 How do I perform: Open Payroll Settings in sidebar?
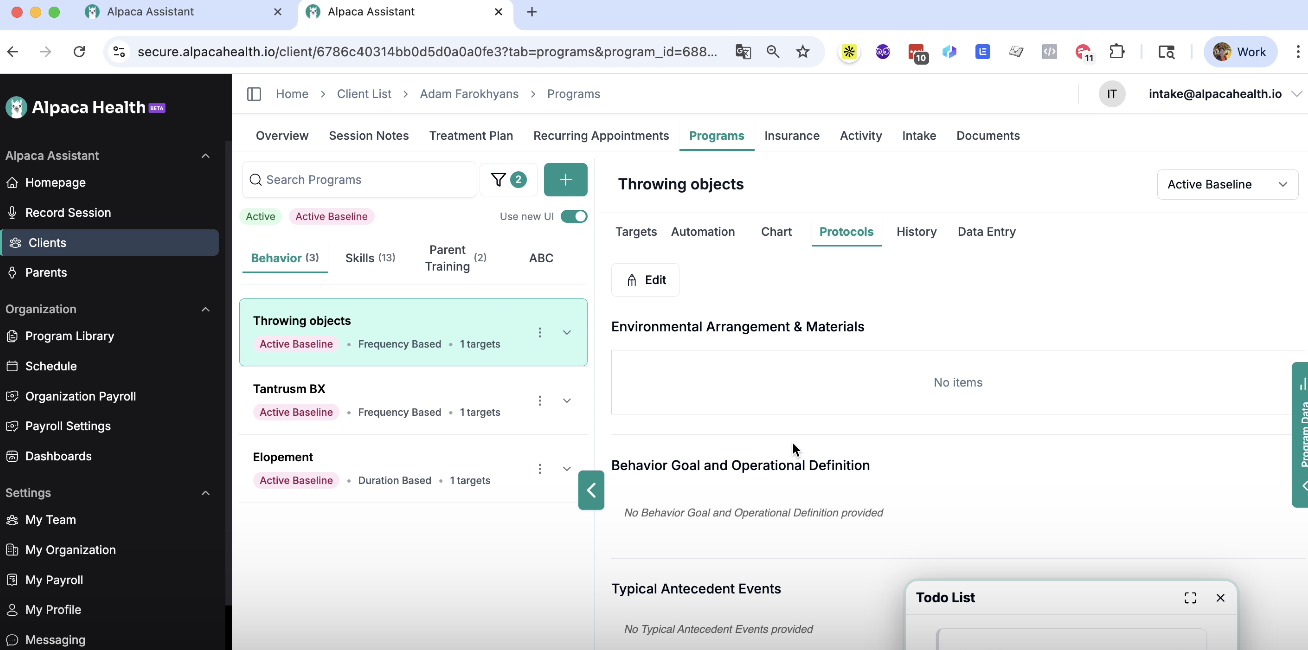pos(68,426)
